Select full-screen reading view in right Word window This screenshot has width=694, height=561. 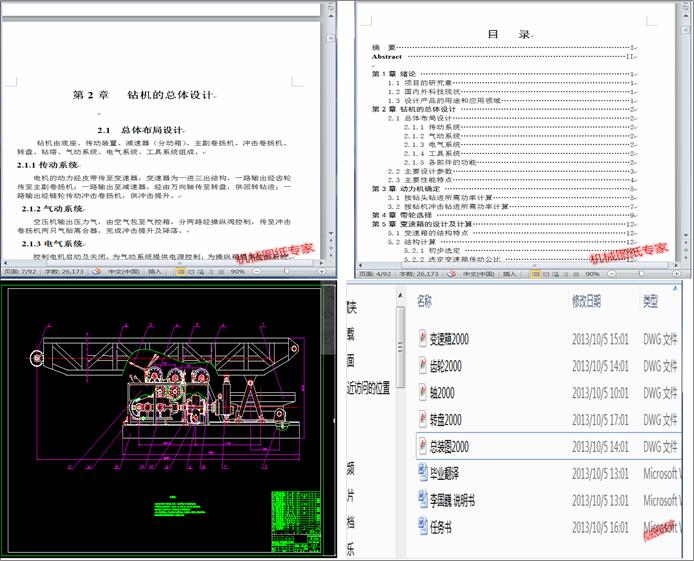(546, 274)
